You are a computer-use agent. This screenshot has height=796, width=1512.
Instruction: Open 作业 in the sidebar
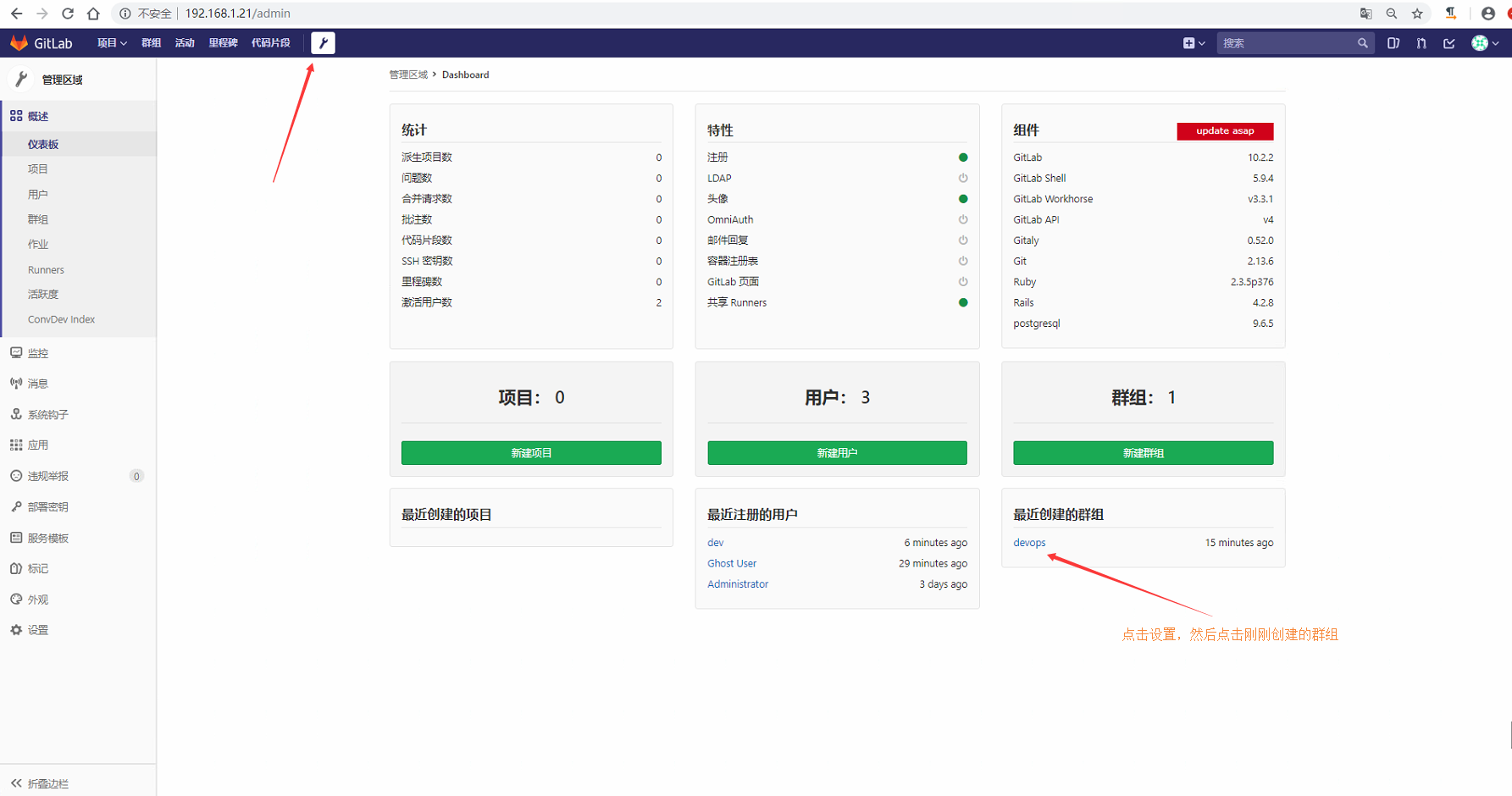[x=38, y=244]
